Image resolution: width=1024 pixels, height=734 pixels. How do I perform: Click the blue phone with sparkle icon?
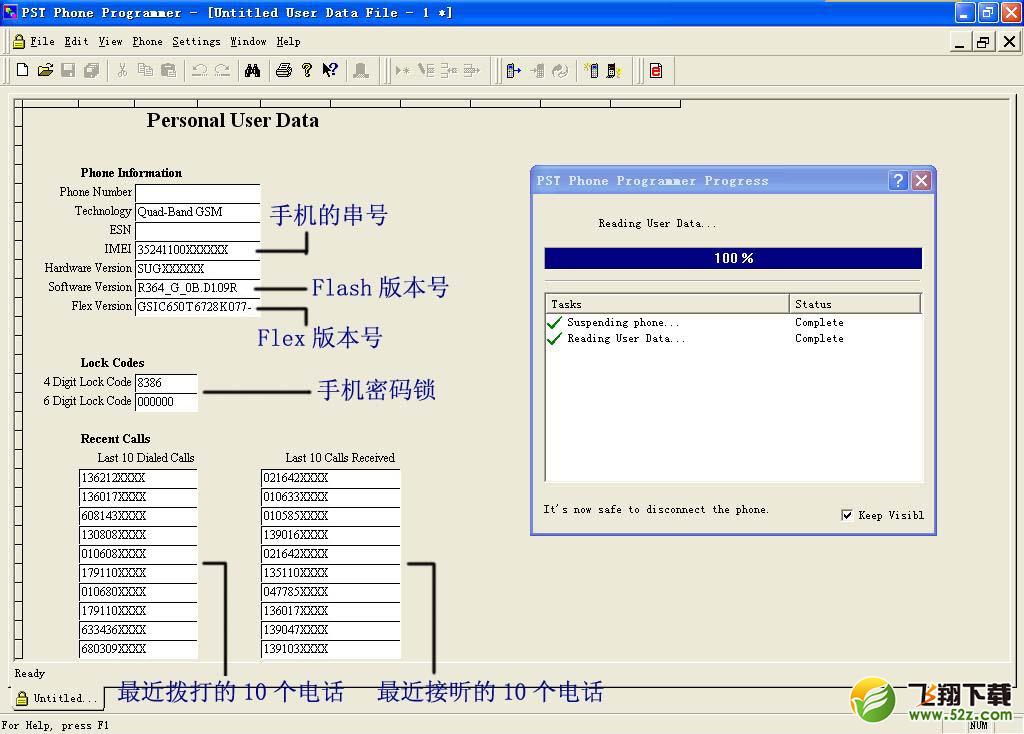pyautogui.click(x=591, y=70)
